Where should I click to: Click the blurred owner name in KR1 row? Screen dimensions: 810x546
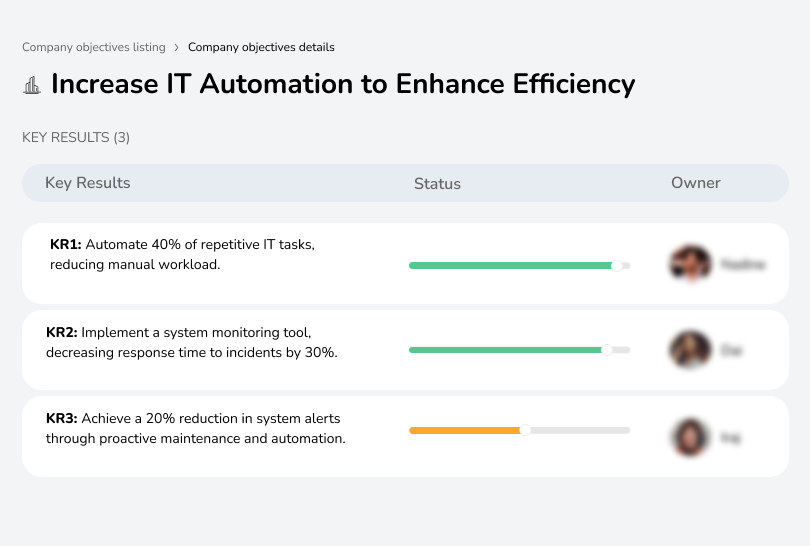tap(742, 264)
